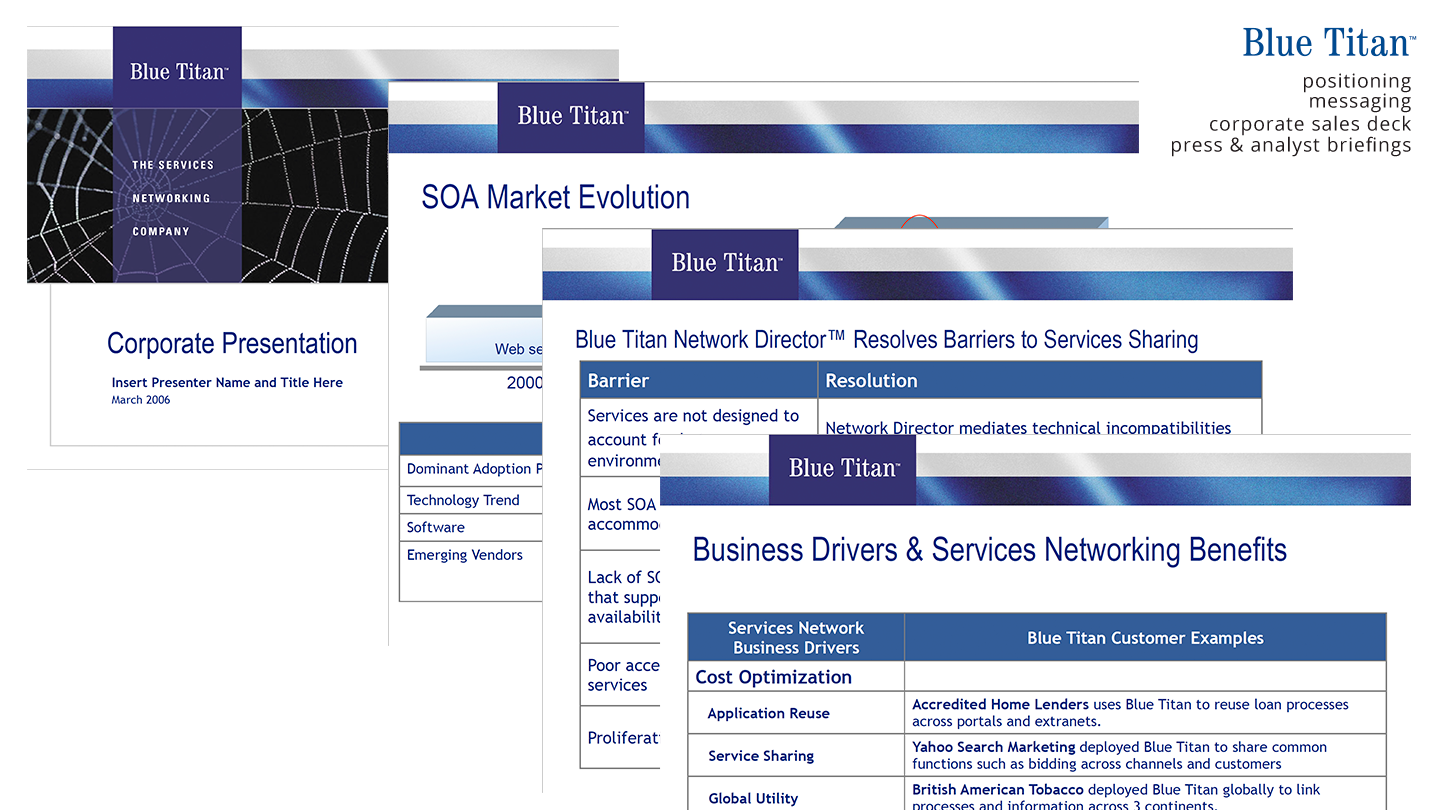This screenshot has width=1440, height=810.
Task: Click the 'Poor acce services' barrier cell
Action: 621,675
